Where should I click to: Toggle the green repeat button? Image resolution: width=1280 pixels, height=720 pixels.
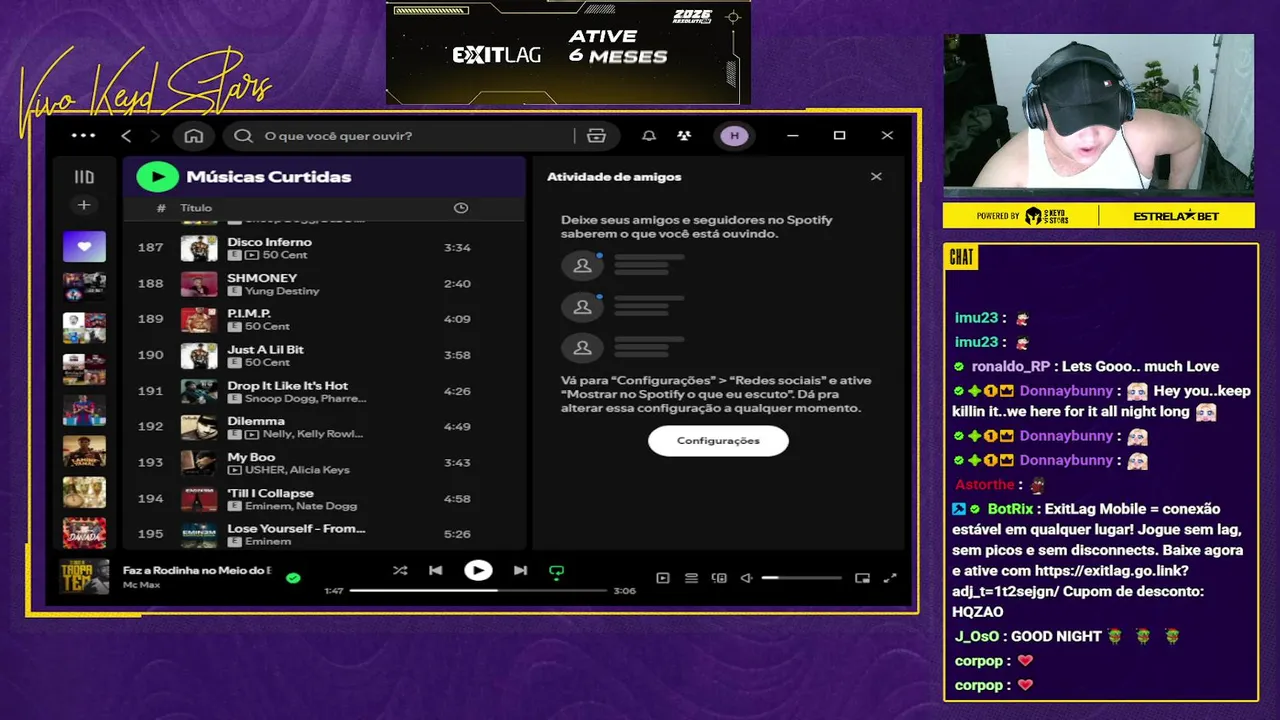click(x=557, y=572)
